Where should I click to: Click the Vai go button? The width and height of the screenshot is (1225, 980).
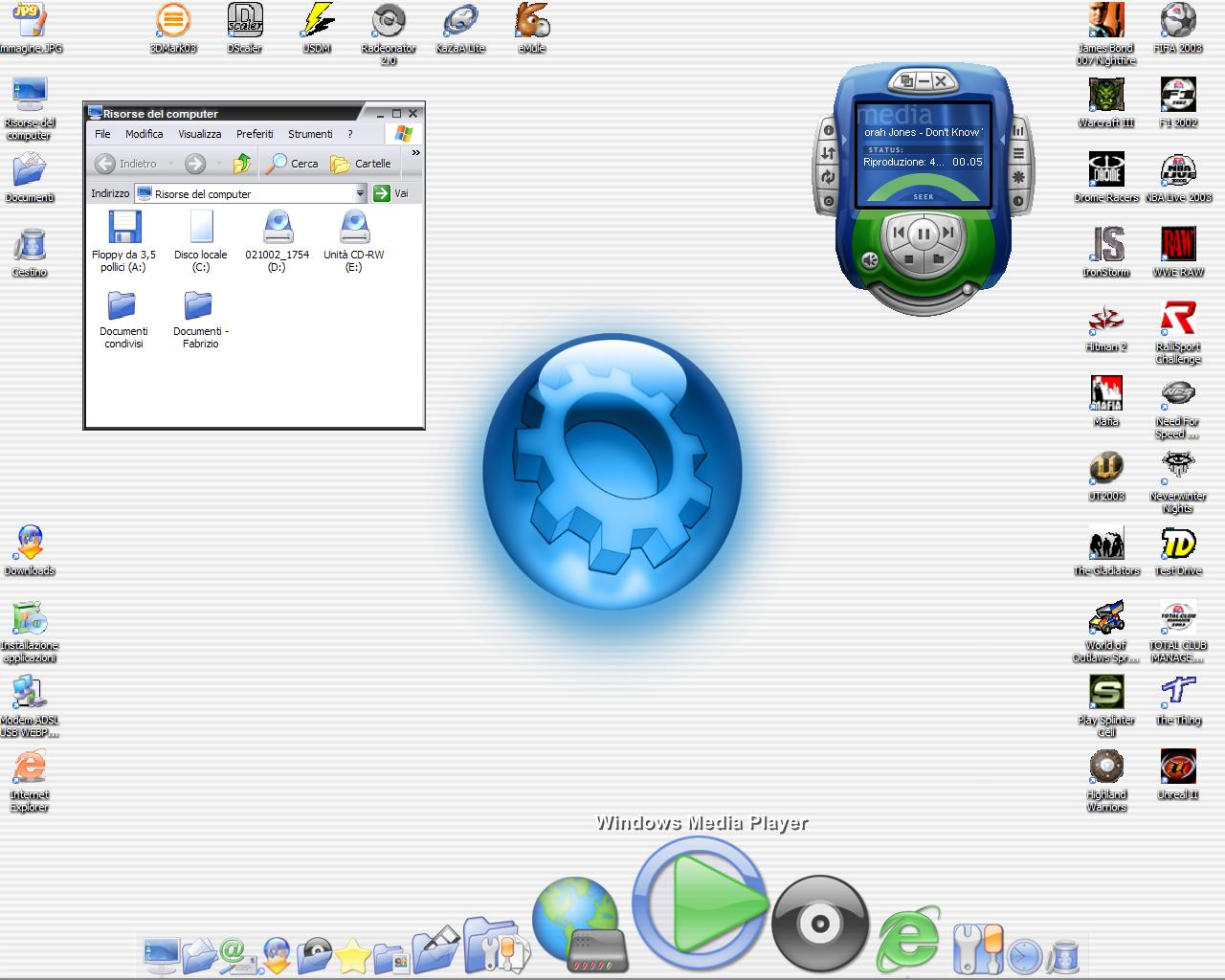coord(391,193)
